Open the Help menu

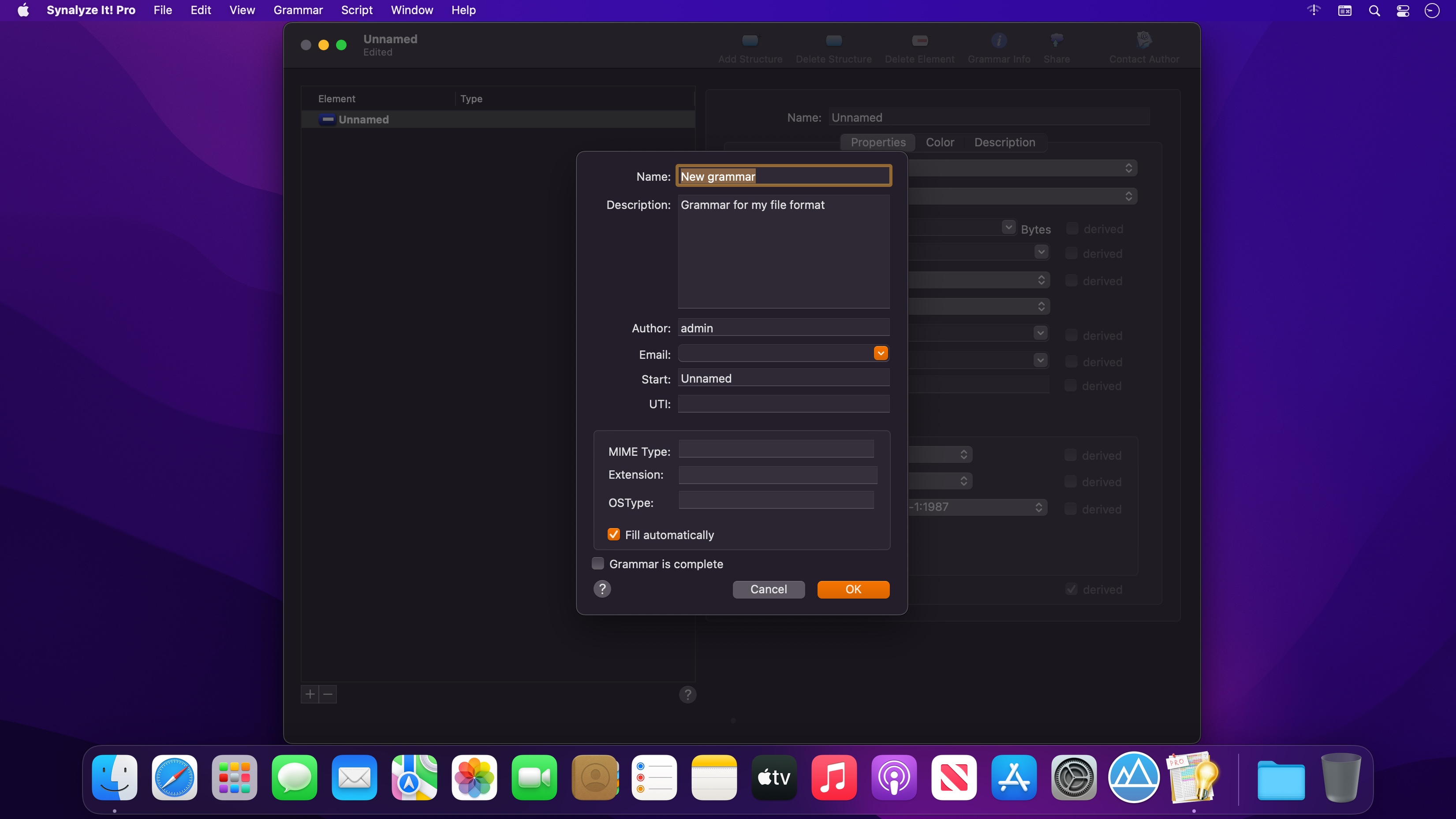pyautogui.click(x=463, y=10)
